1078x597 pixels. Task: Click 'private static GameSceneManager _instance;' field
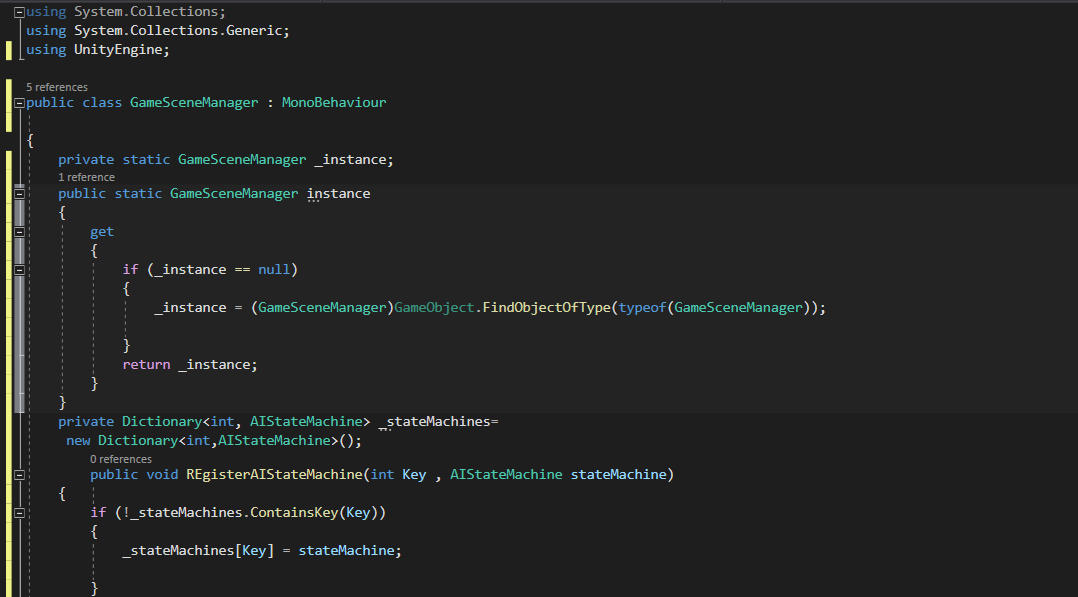click(226, 160)
